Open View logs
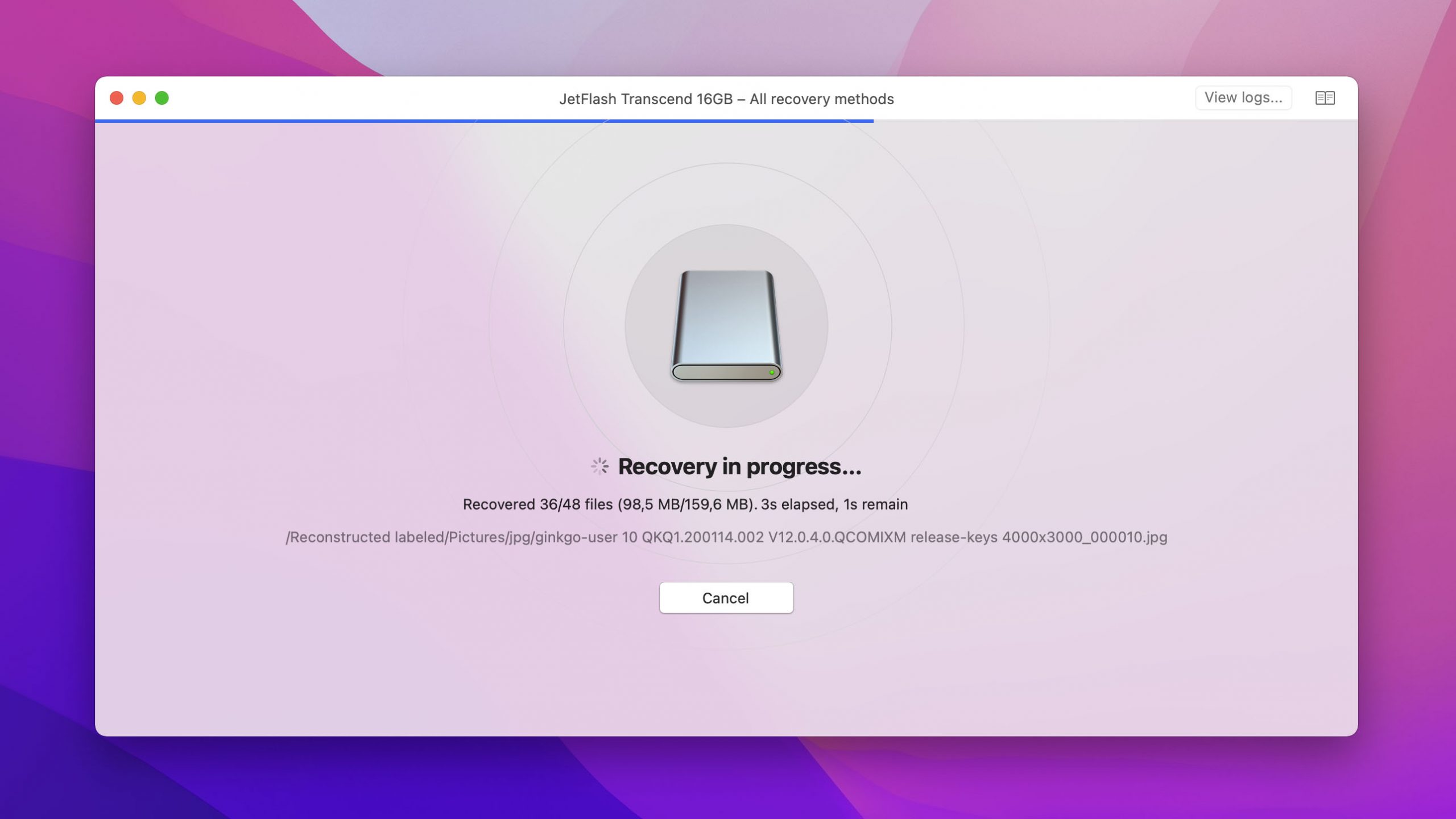The height and width of the screenshot is (819, 1456). pyautogui.click(x=1243, y=98)
